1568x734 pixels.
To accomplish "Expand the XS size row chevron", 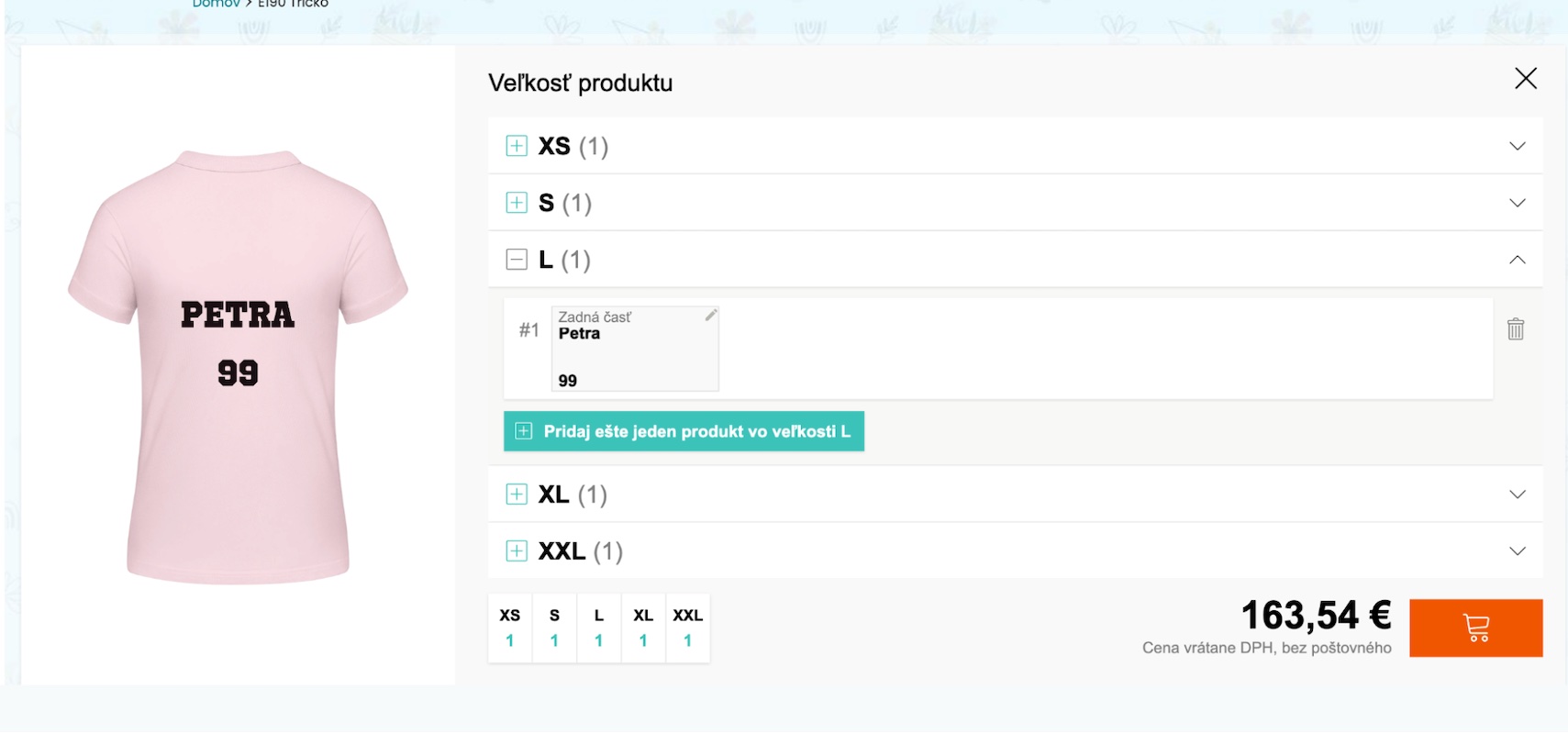I will (x=1518, y=146).
